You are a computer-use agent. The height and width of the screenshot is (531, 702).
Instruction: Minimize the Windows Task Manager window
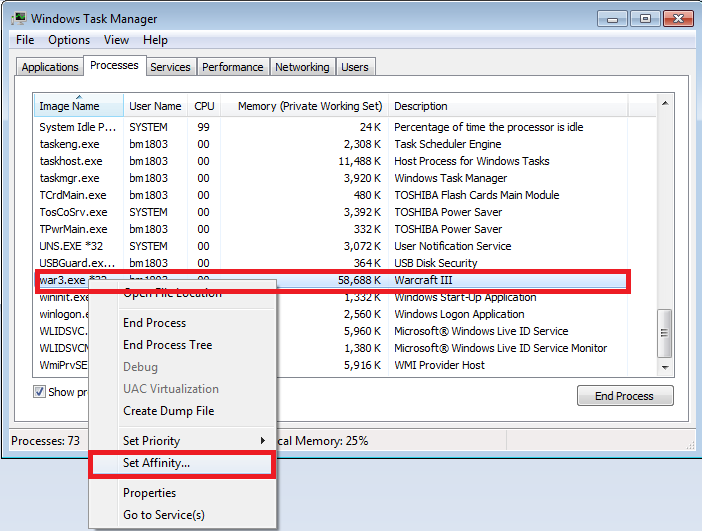612,19
